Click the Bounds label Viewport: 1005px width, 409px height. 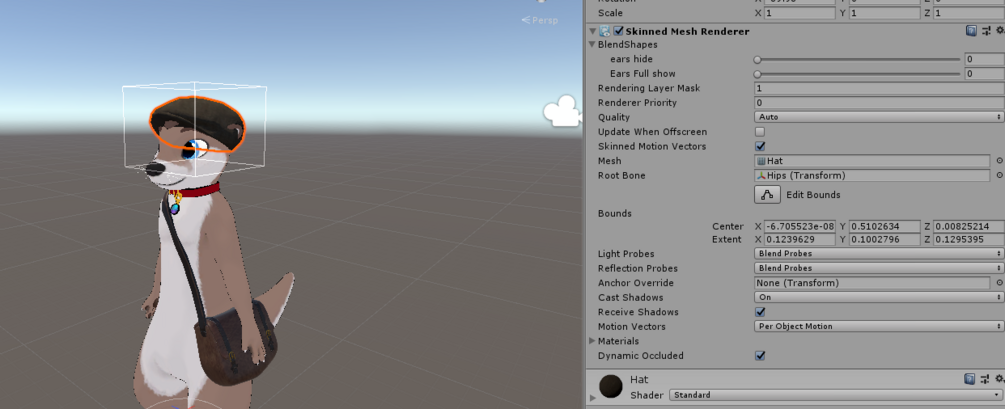point(615,213)
